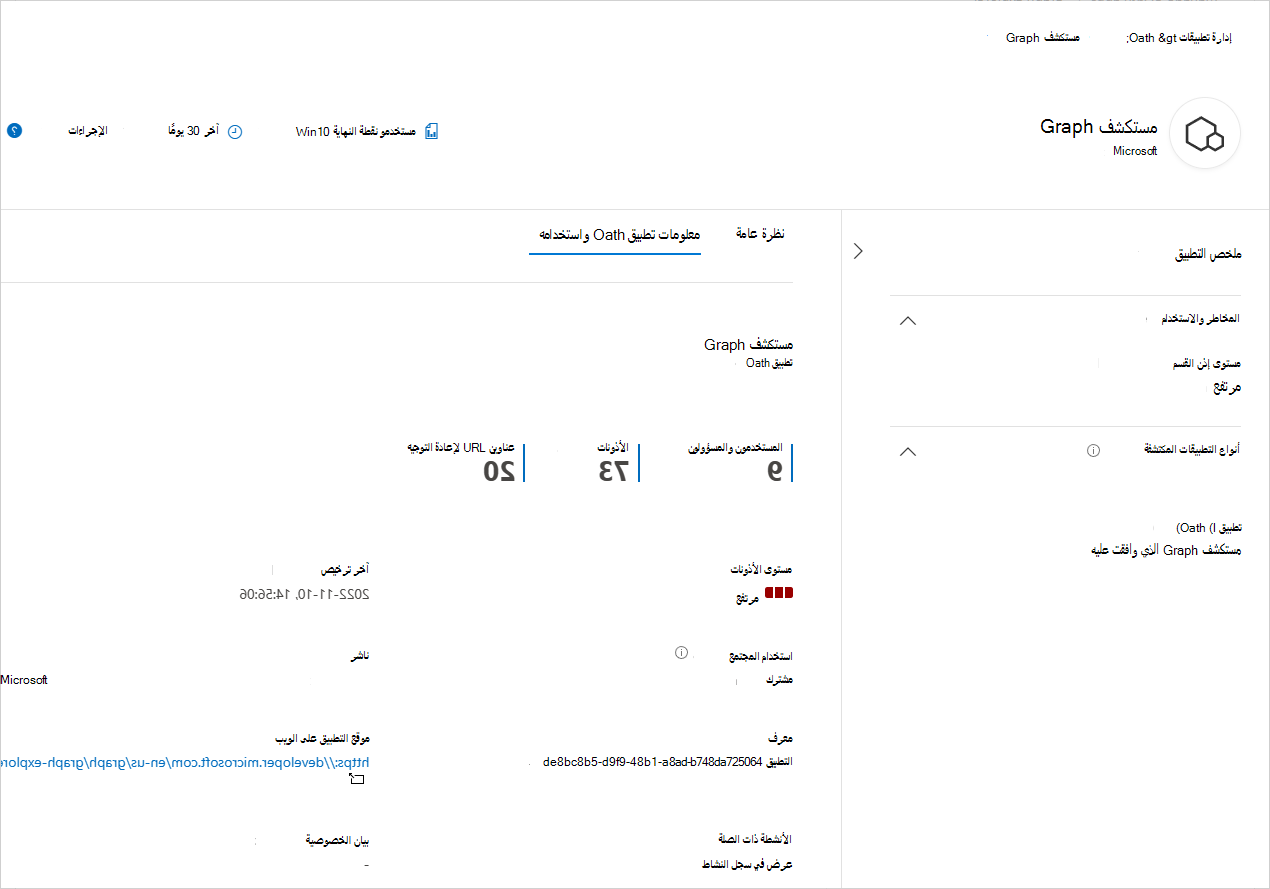Collapse the المخاطر والاستخدام section
The image size is (1270, 889).
click(907, 320)
